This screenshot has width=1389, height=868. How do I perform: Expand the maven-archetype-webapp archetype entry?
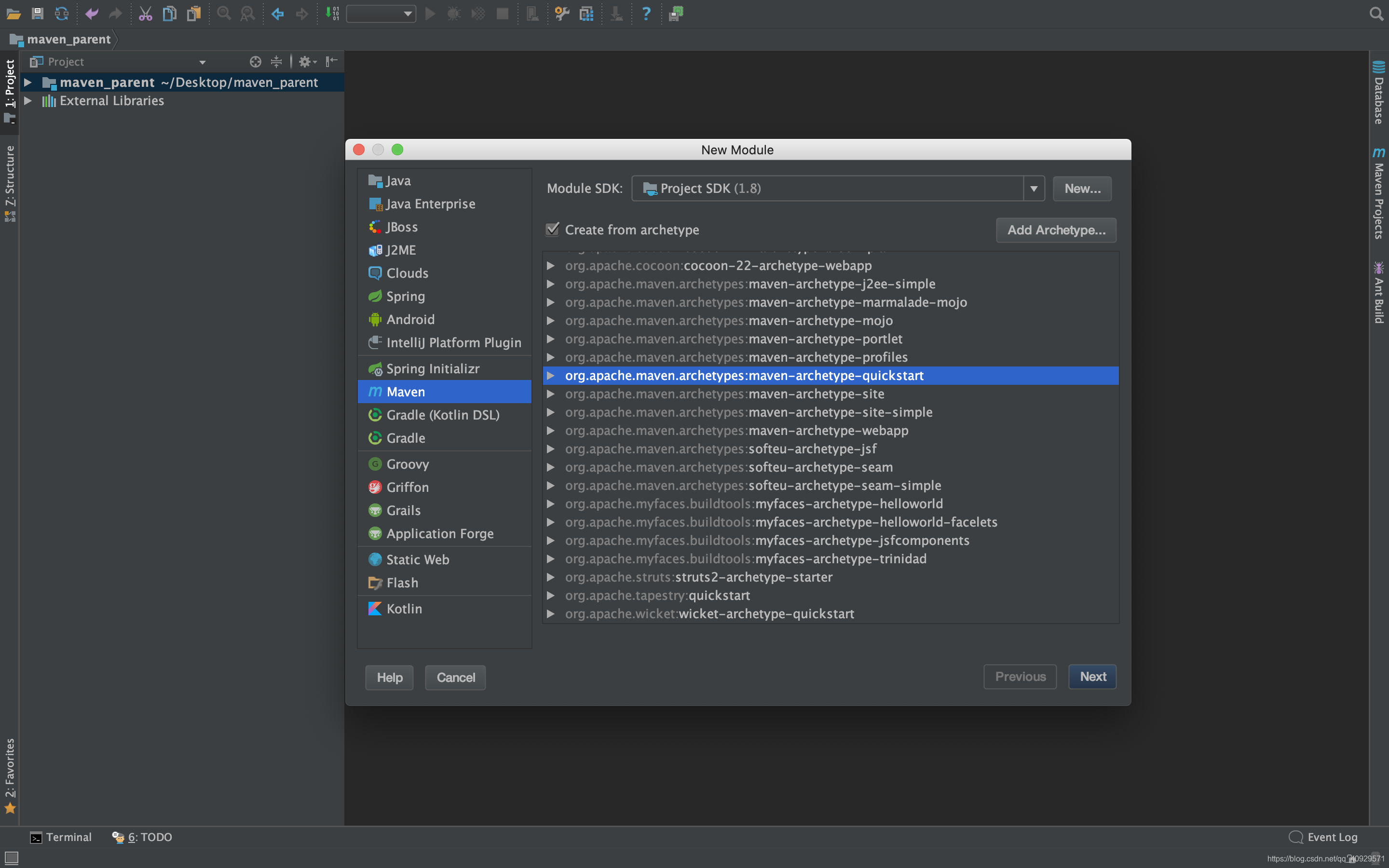coord(550,431)
